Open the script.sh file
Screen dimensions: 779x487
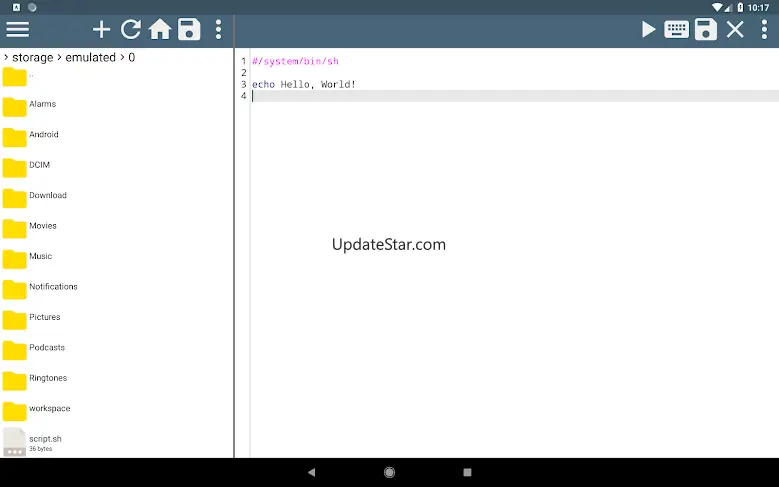pyautogui.click(x=117, y=442)
